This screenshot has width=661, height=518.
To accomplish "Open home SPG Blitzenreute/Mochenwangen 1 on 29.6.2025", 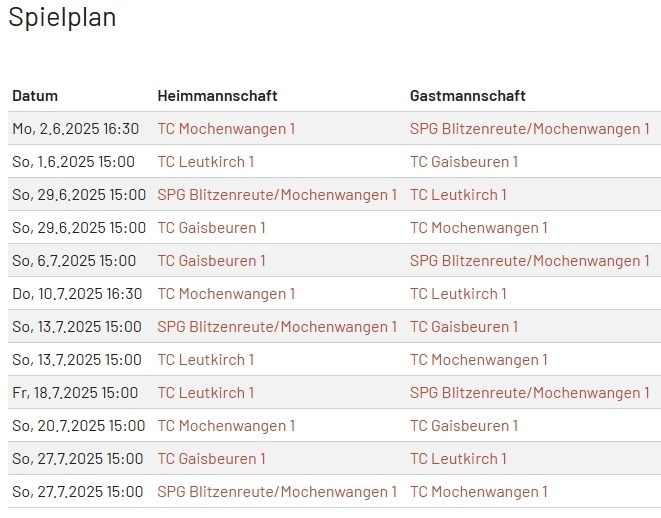I will pyautogui.click(x=277, y=194).
